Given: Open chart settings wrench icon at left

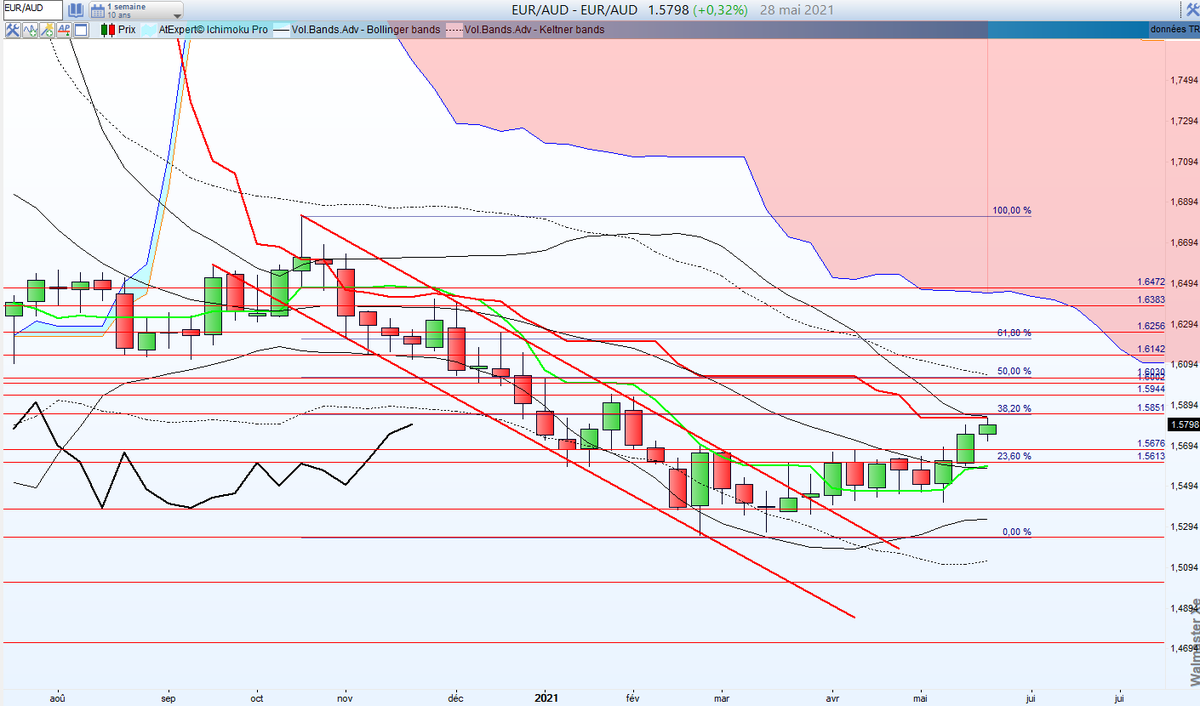Looking at the screenshot, I should 12,30.
